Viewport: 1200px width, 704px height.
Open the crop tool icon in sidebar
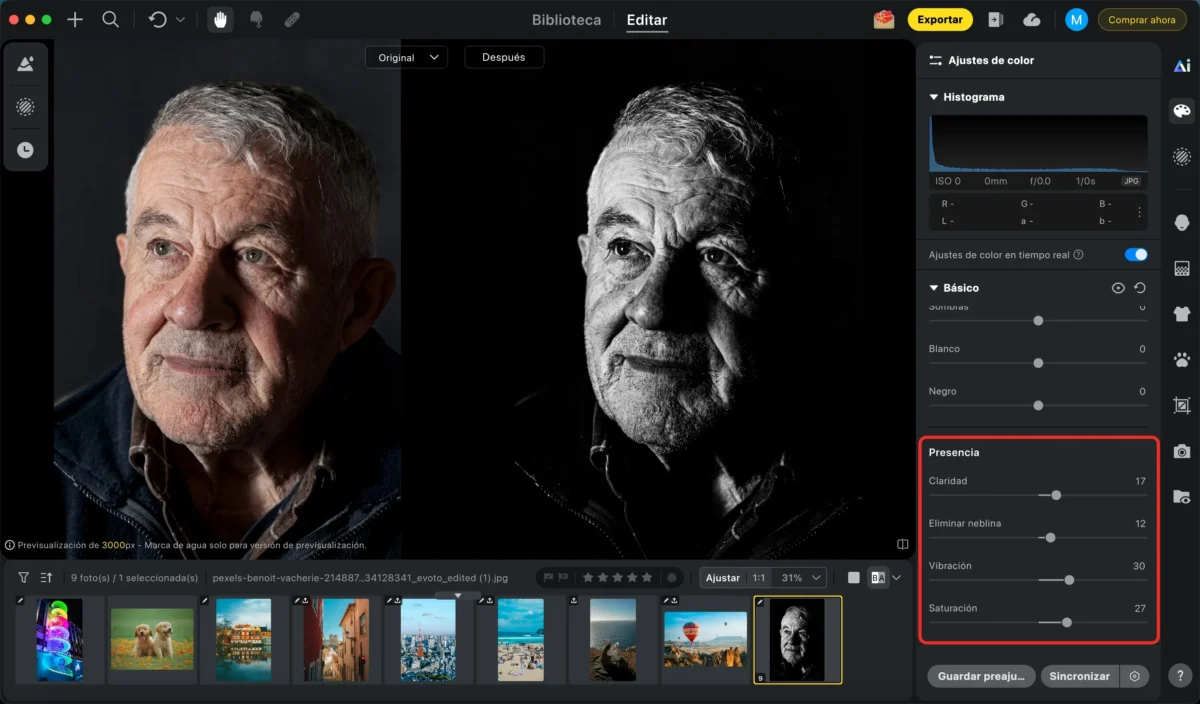point(1182,406)
